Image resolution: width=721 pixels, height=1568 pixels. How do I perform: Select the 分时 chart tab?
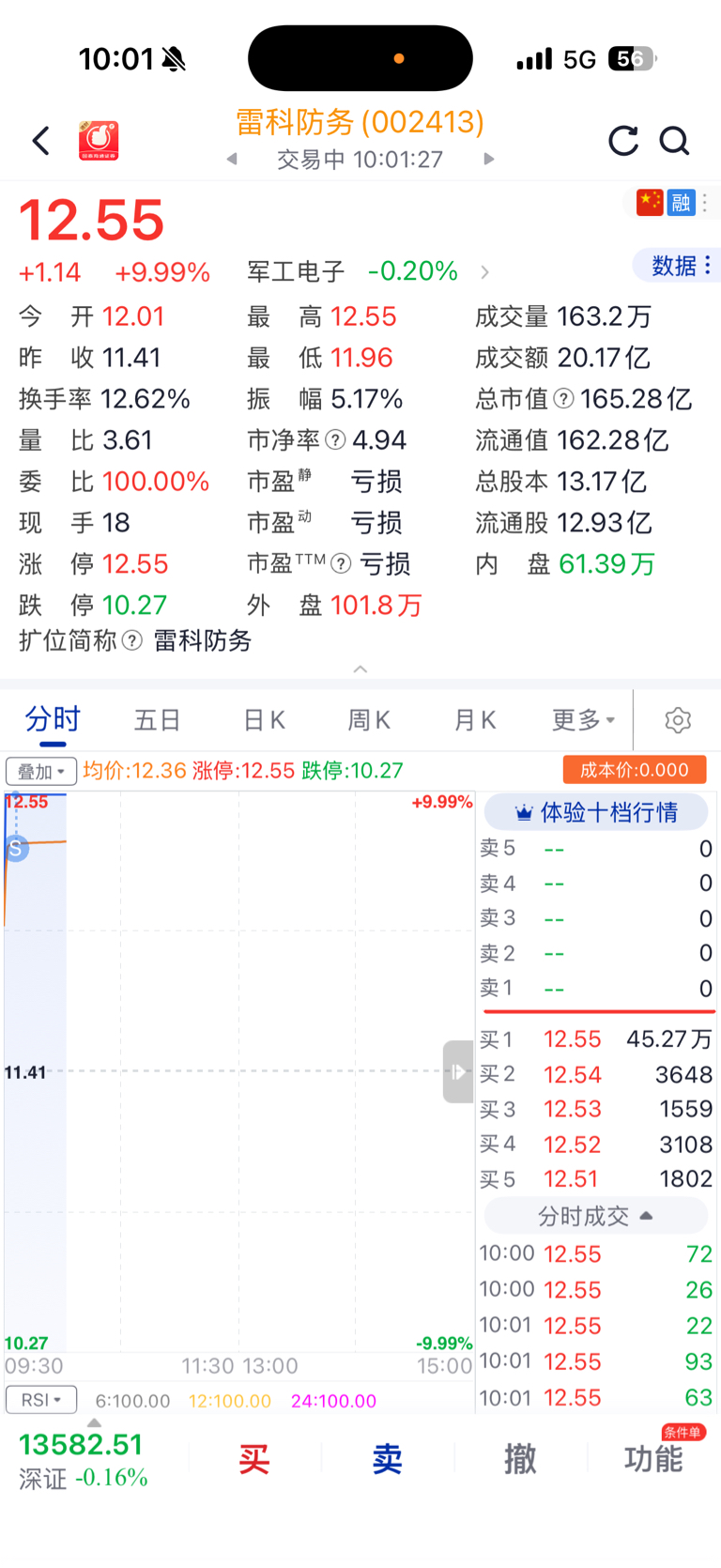point(53,720)
